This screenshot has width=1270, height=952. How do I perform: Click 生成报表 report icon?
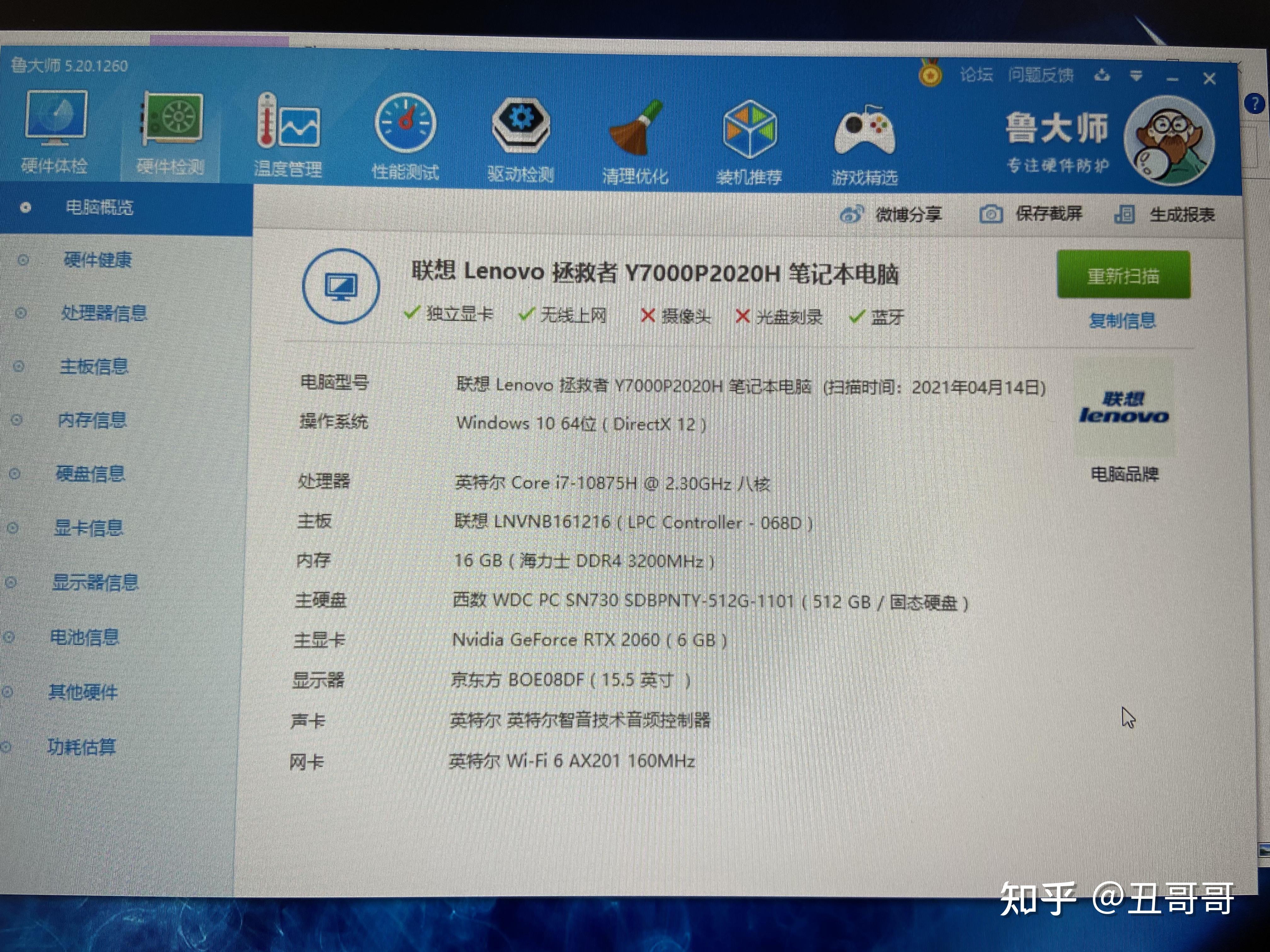point(1124,215)
